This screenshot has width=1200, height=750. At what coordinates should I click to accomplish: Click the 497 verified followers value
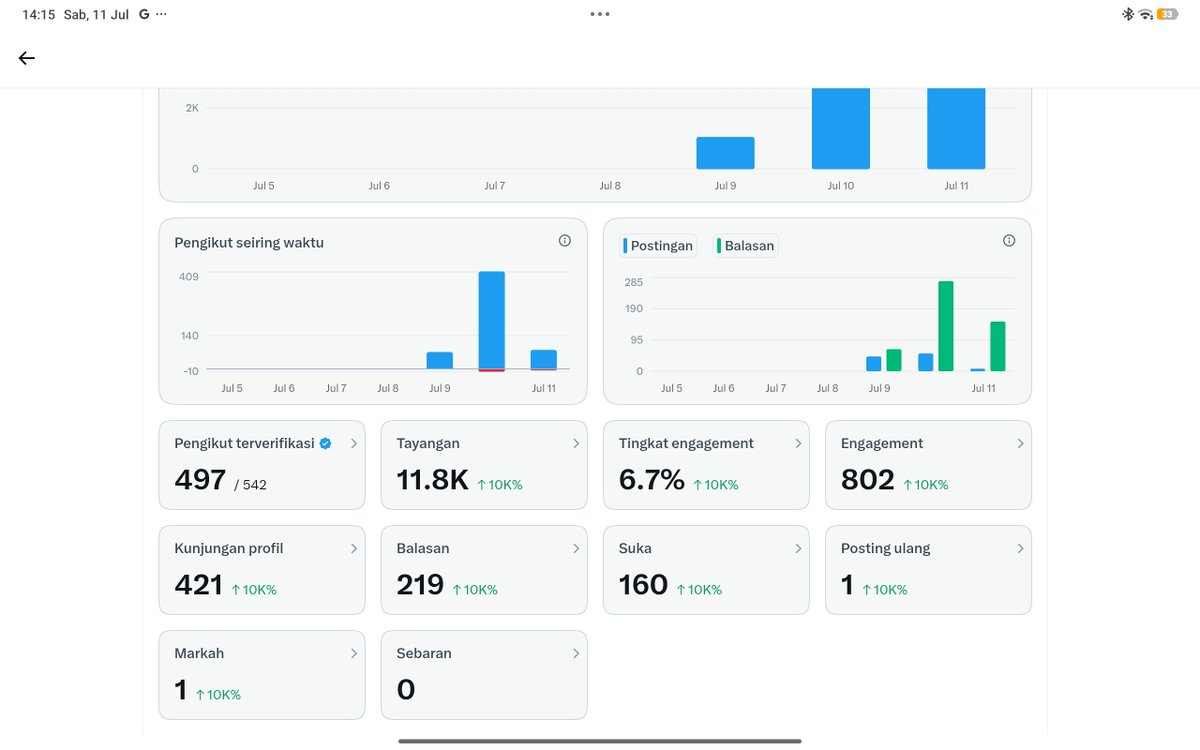click(x=200, y=480)
